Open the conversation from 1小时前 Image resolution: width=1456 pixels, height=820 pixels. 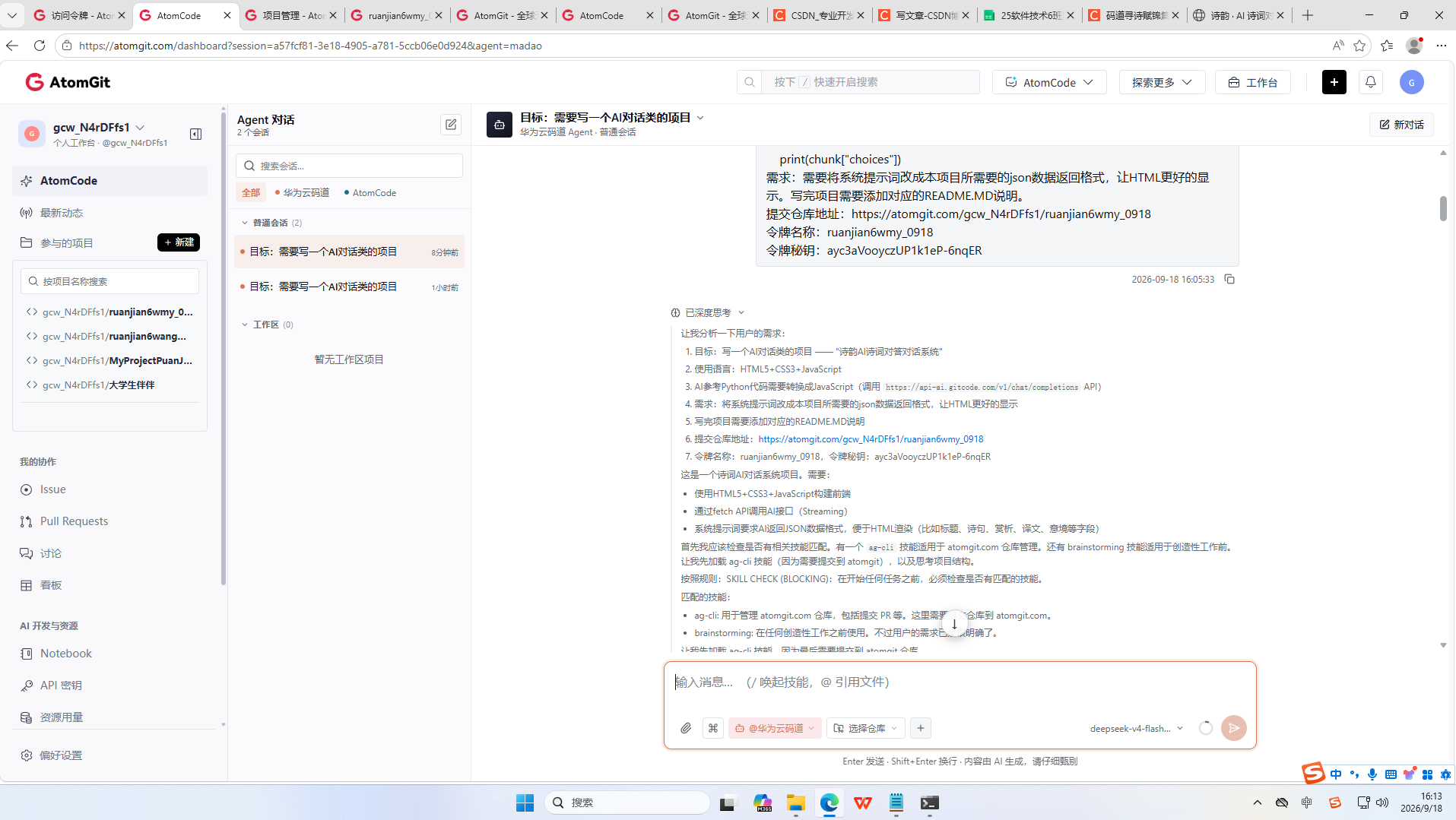[349, 287]
